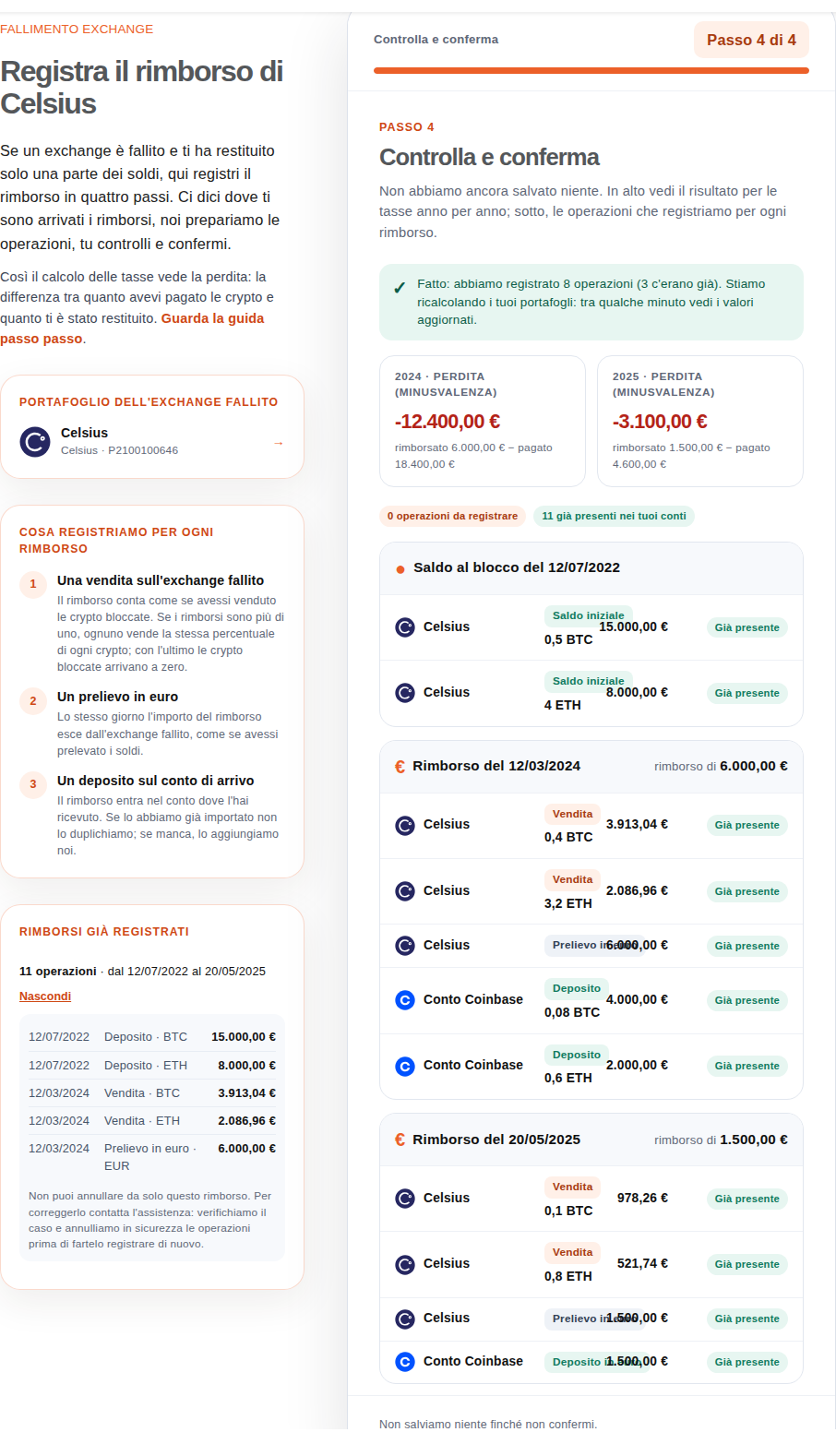Click the '11 già presenti nei tuoi conti' chip

coord(614,517)
